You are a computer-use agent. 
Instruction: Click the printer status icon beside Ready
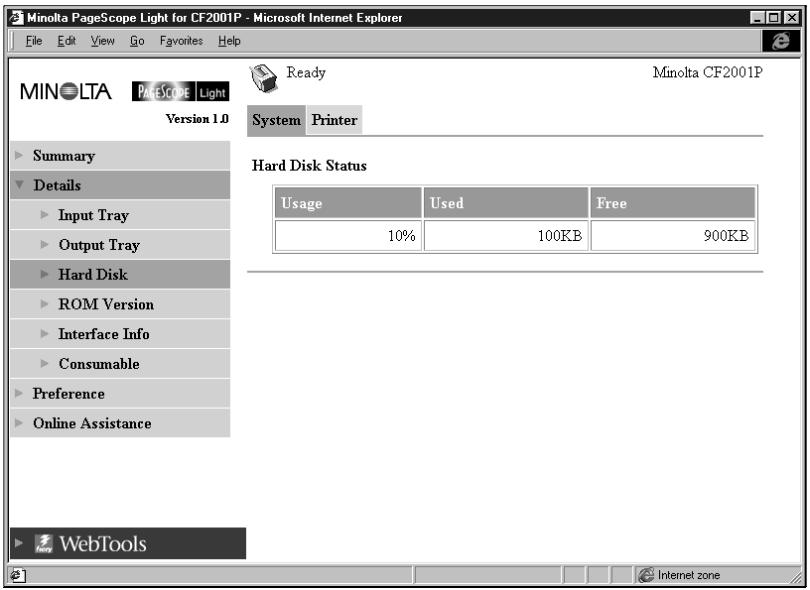(263, 79)
